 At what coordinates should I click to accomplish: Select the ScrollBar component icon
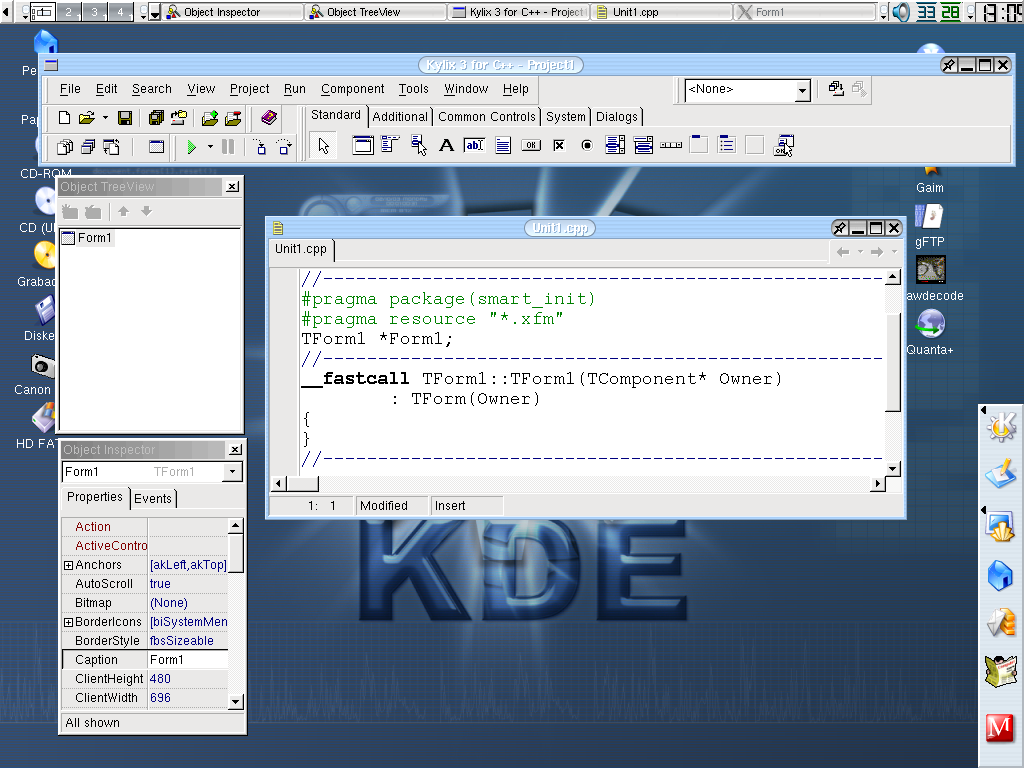tap(671, 145)
